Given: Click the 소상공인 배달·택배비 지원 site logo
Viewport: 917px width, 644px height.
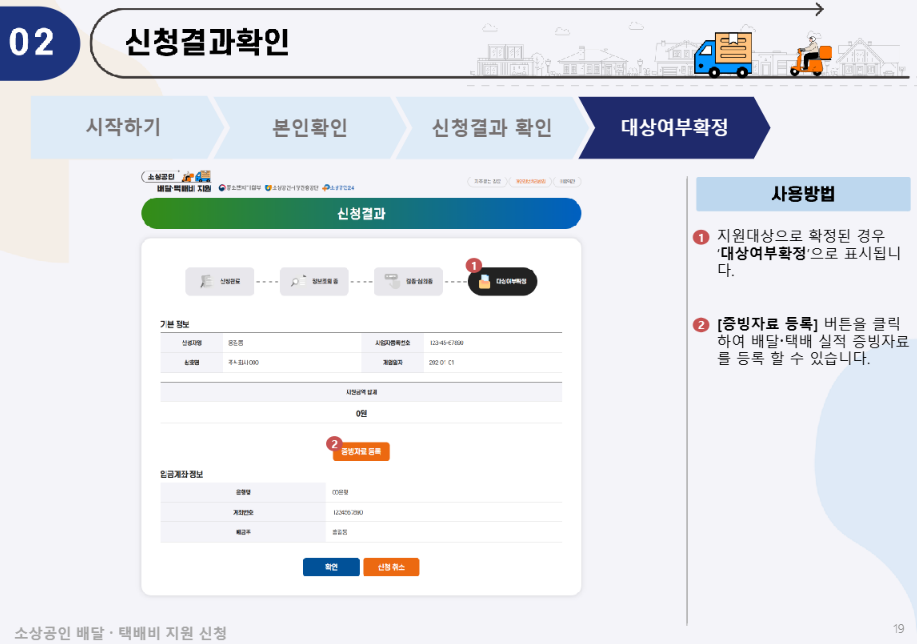Looking at the screenshot, I should (176, 181).
